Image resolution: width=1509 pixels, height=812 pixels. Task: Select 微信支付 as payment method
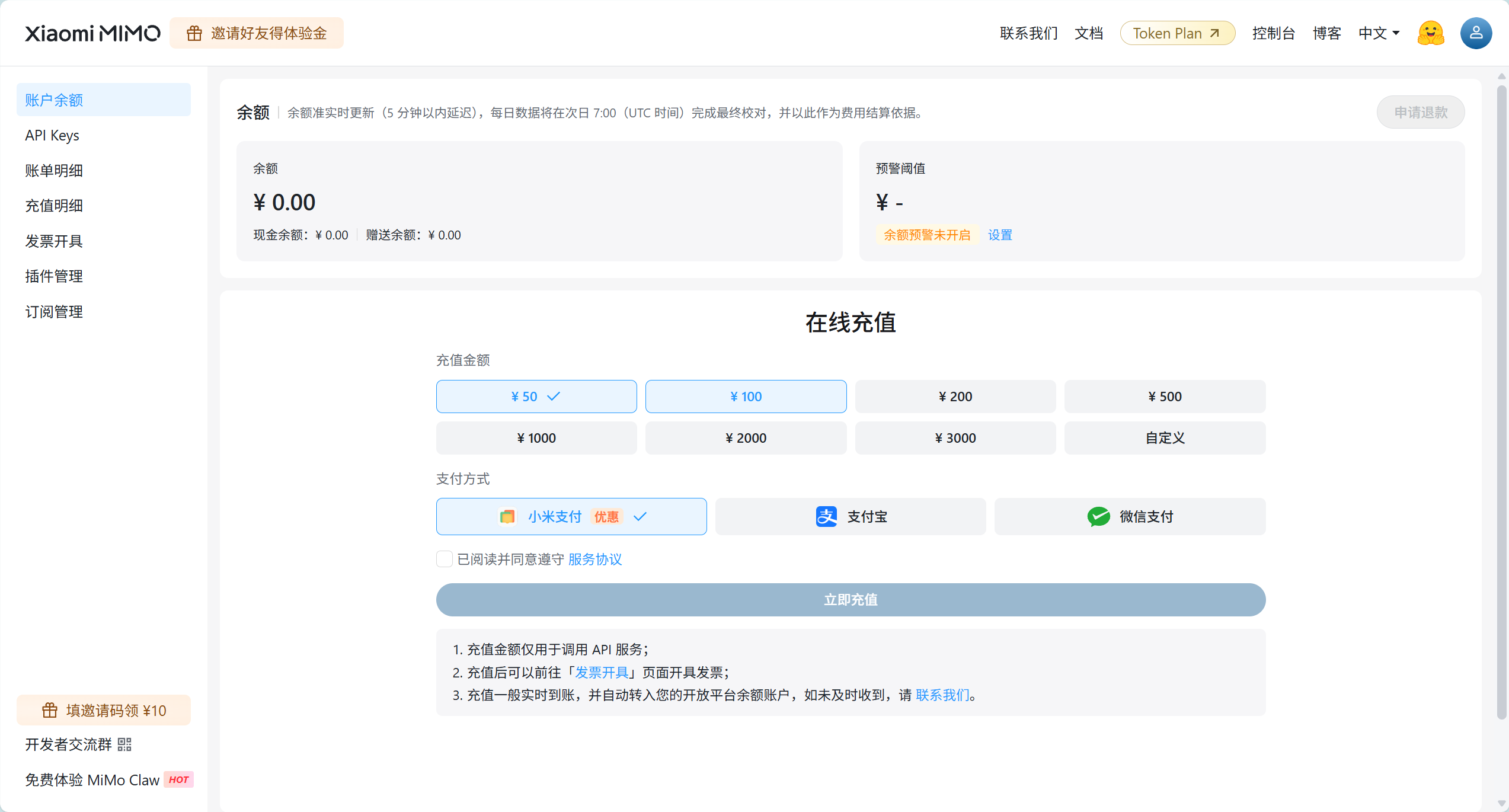(x=1130, y=517)
